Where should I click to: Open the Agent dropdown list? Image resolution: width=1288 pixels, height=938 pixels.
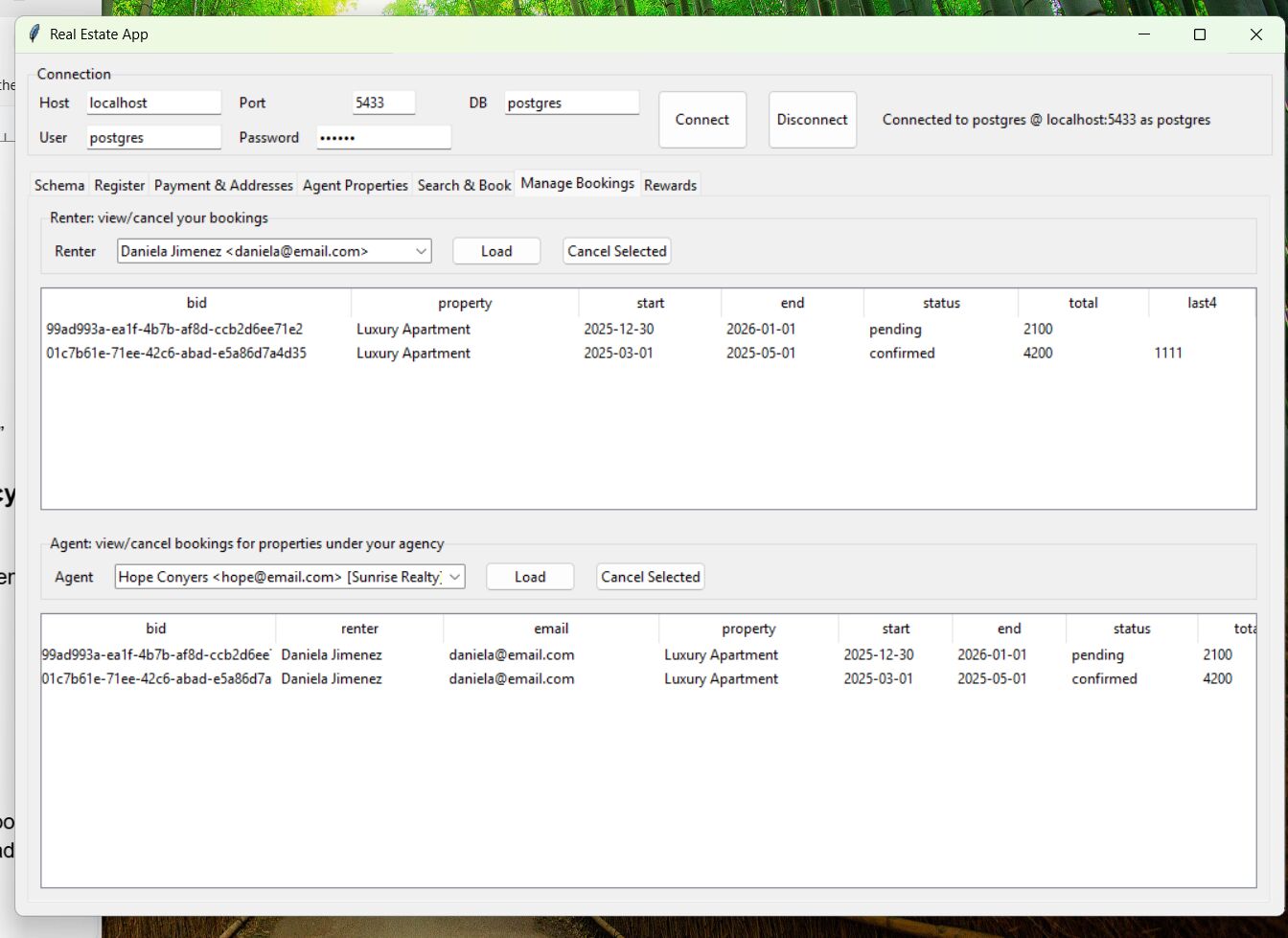[454, 577]
